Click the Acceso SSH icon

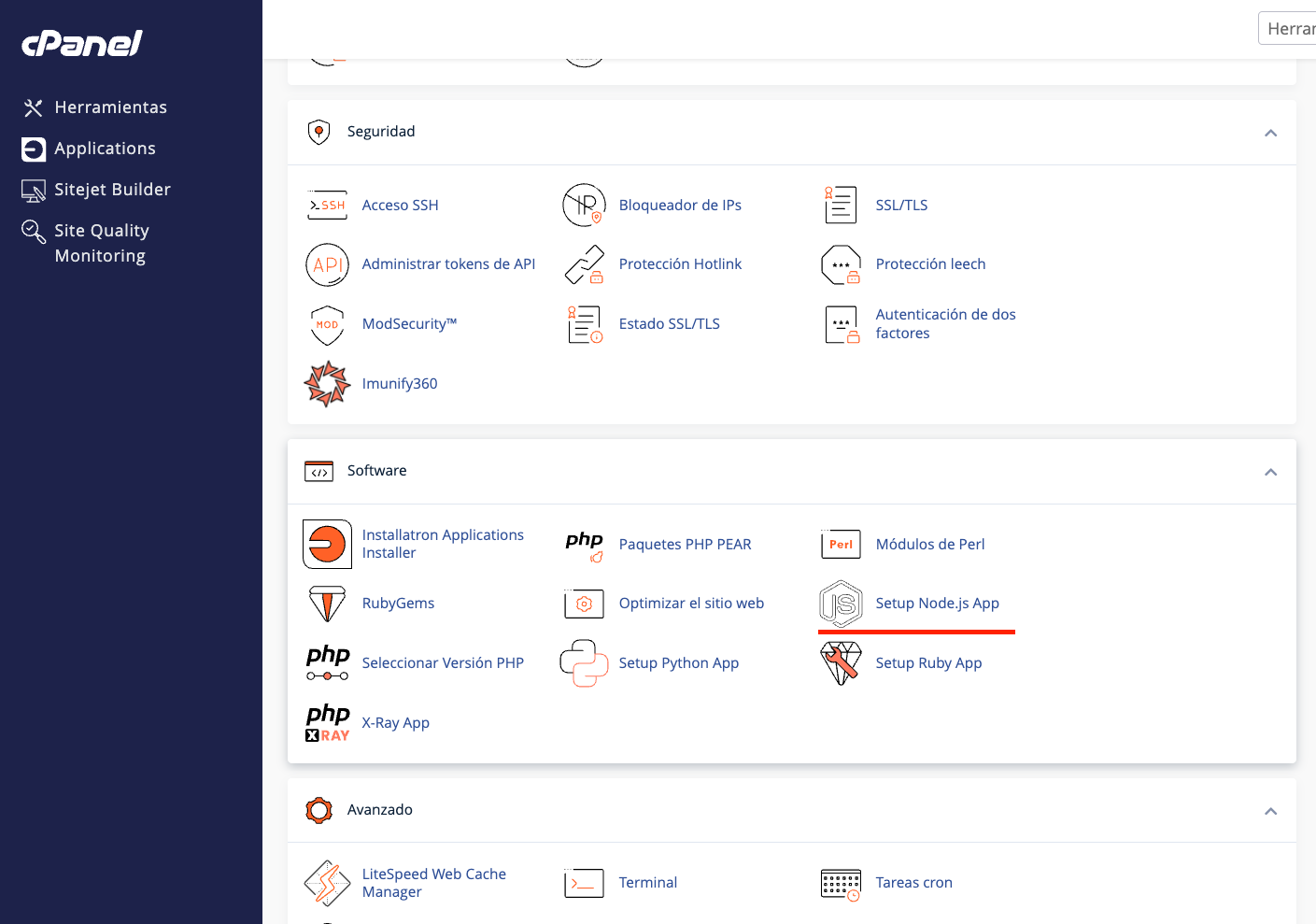[327, 206]
